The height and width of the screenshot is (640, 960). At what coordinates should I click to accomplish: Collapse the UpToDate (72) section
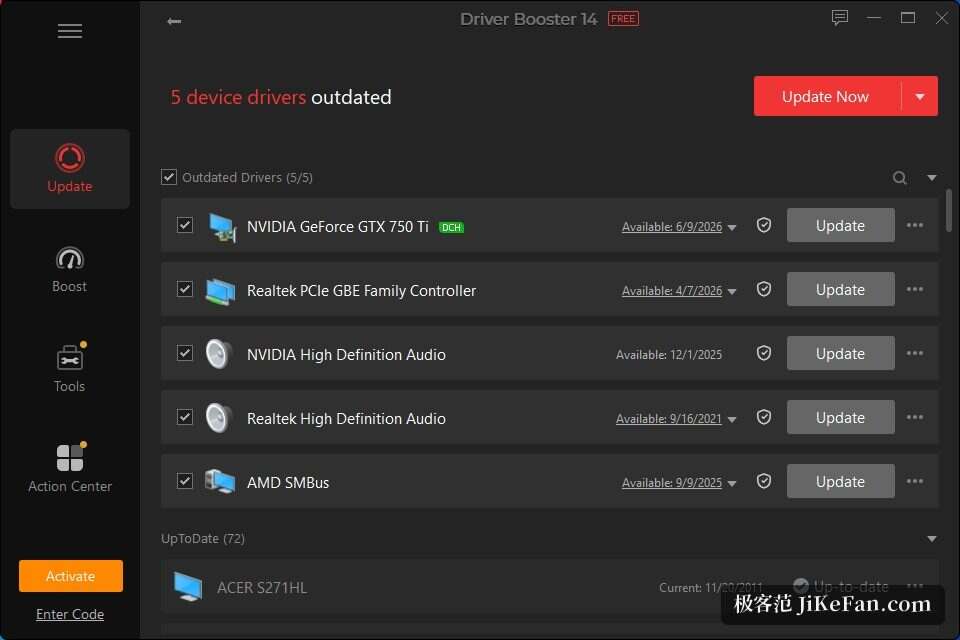(x=932, y=539)
